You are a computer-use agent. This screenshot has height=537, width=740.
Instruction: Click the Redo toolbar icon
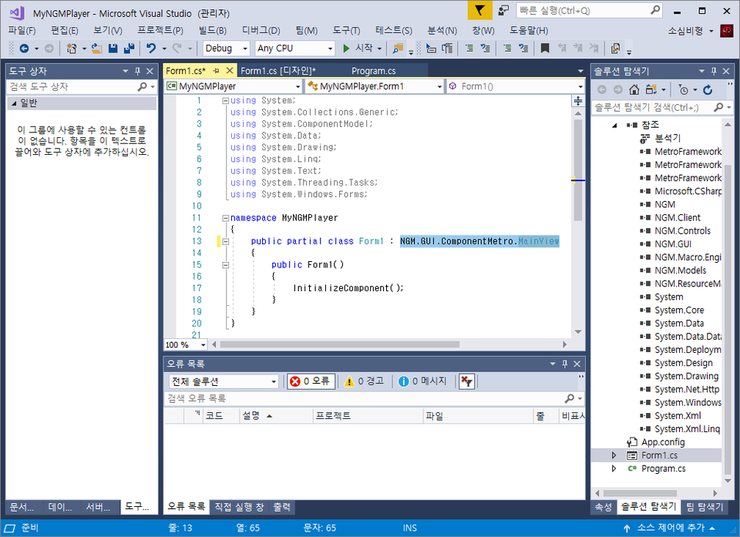point(177,48)
